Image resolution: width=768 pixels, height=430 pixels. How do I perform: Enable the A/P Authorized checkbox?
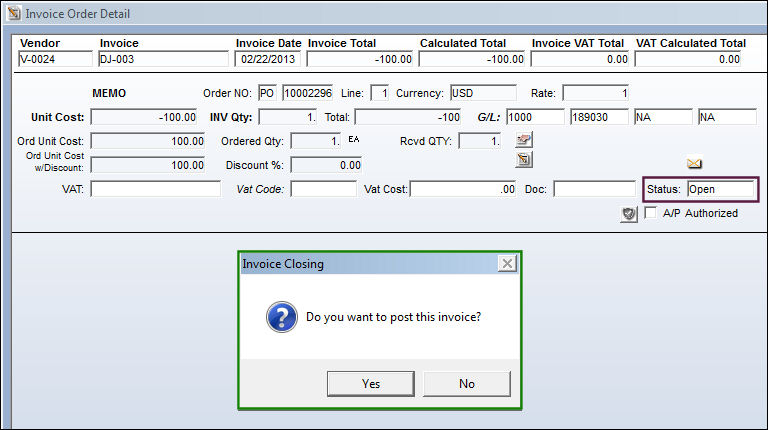pos(650,213)
